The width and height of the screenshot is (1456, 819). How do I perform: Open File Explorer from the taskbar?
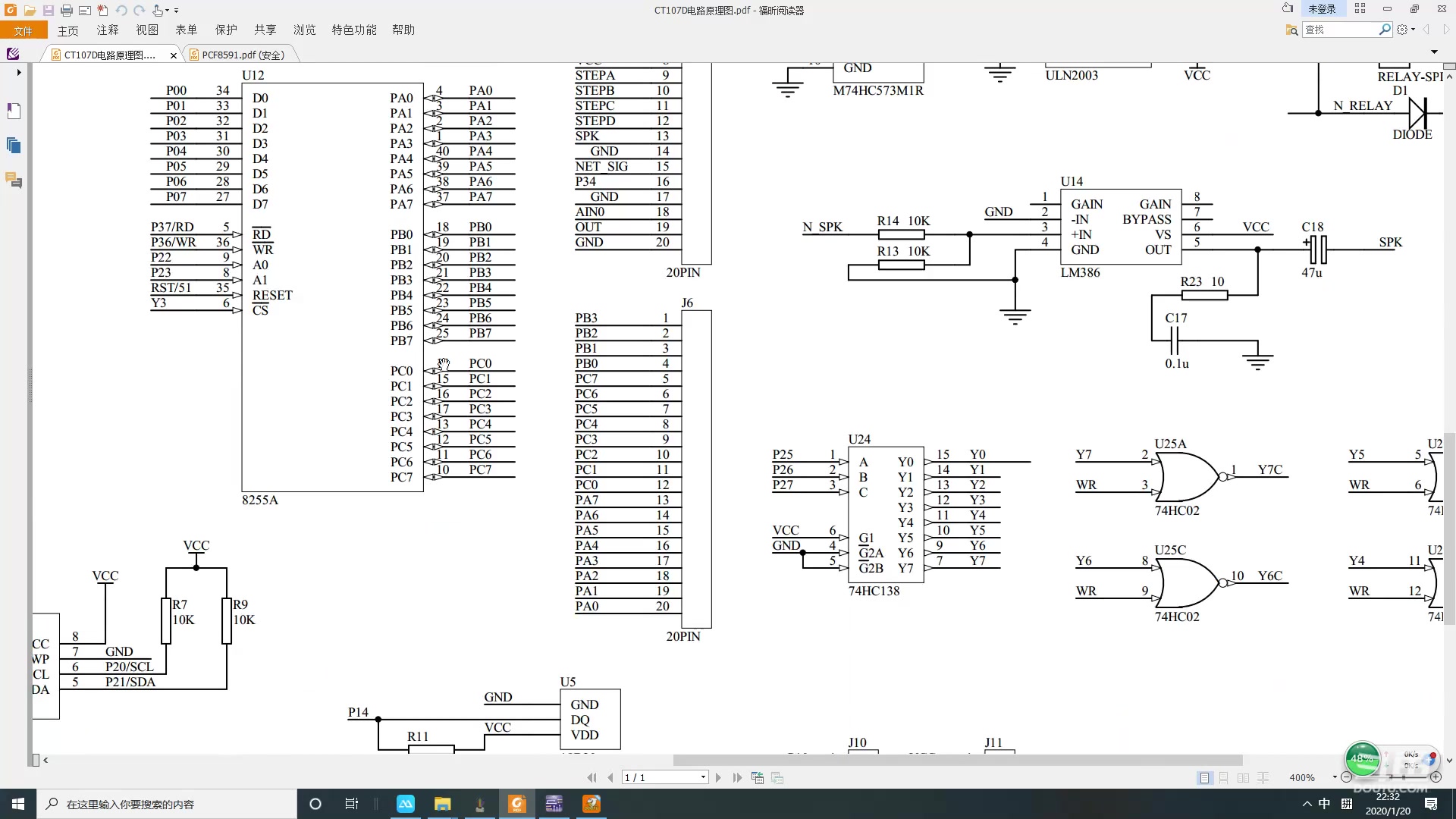442,804
